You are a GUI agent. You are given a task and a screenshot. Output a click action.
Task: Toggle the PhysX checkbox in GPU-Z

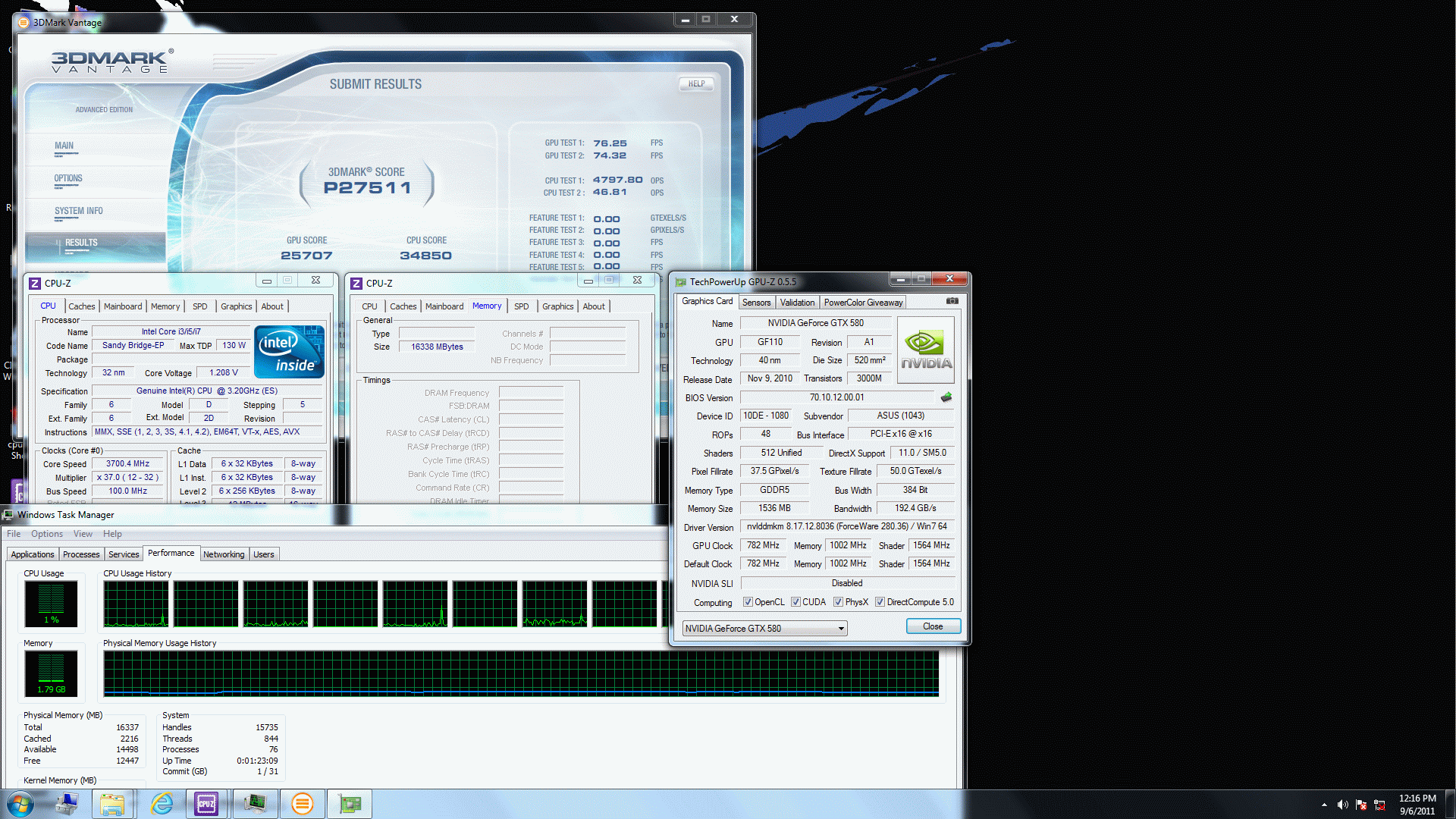[838, 602]
